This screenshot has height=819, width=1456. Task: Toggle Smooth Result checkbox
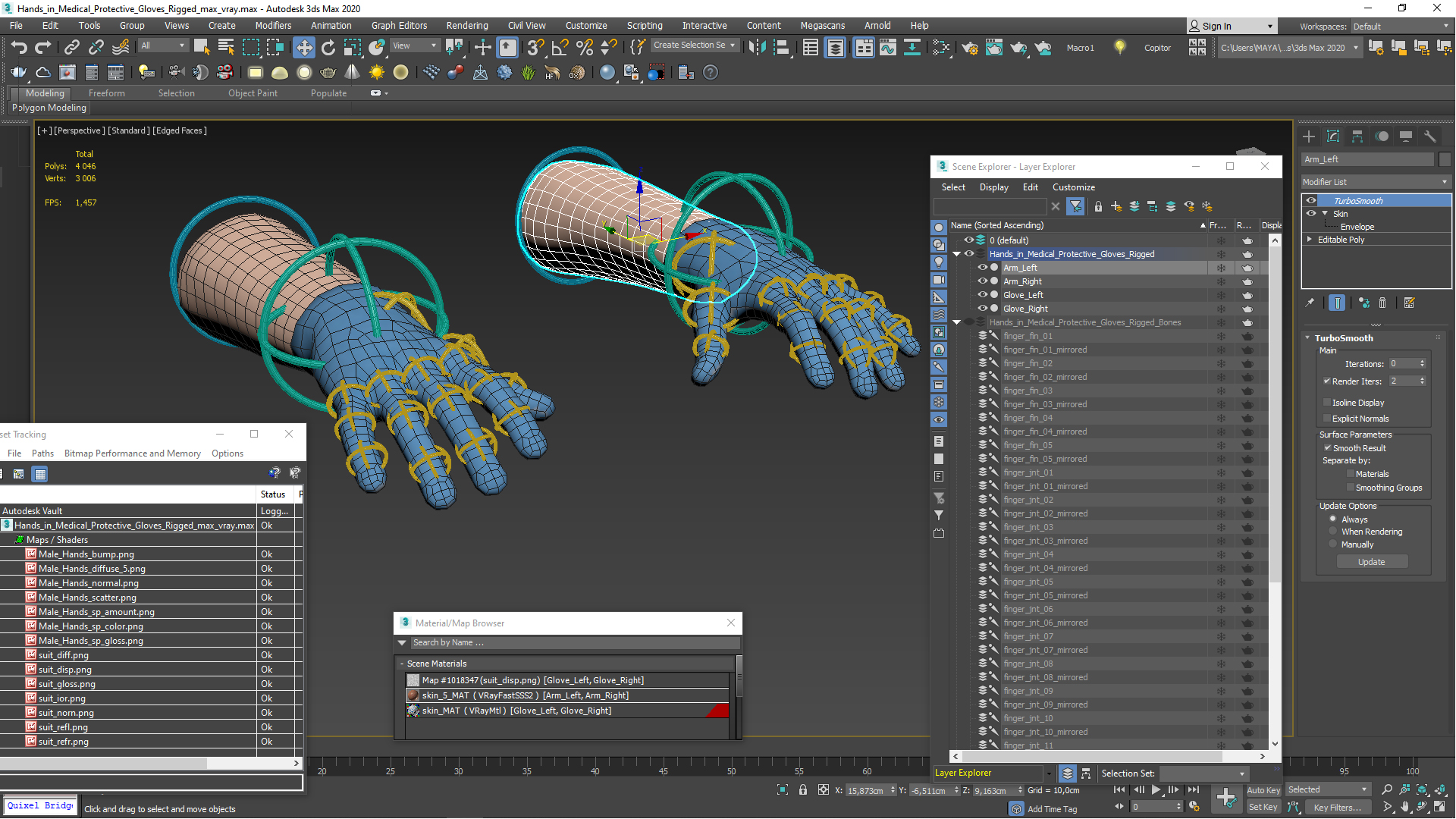point(1328,448)
